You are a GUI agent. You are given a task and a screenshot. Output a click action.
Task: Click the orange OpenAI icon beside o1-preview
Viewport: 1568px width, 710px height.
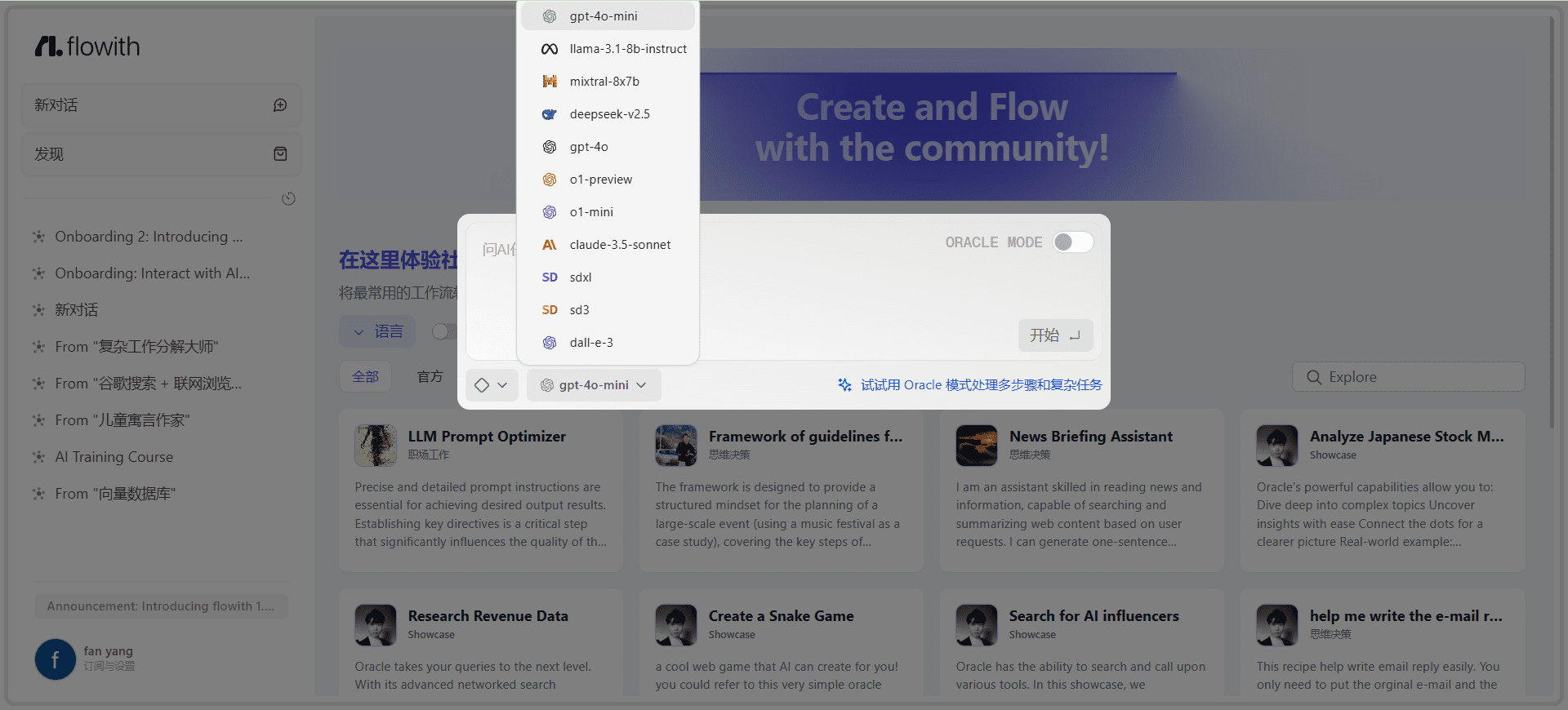(550, 180)
